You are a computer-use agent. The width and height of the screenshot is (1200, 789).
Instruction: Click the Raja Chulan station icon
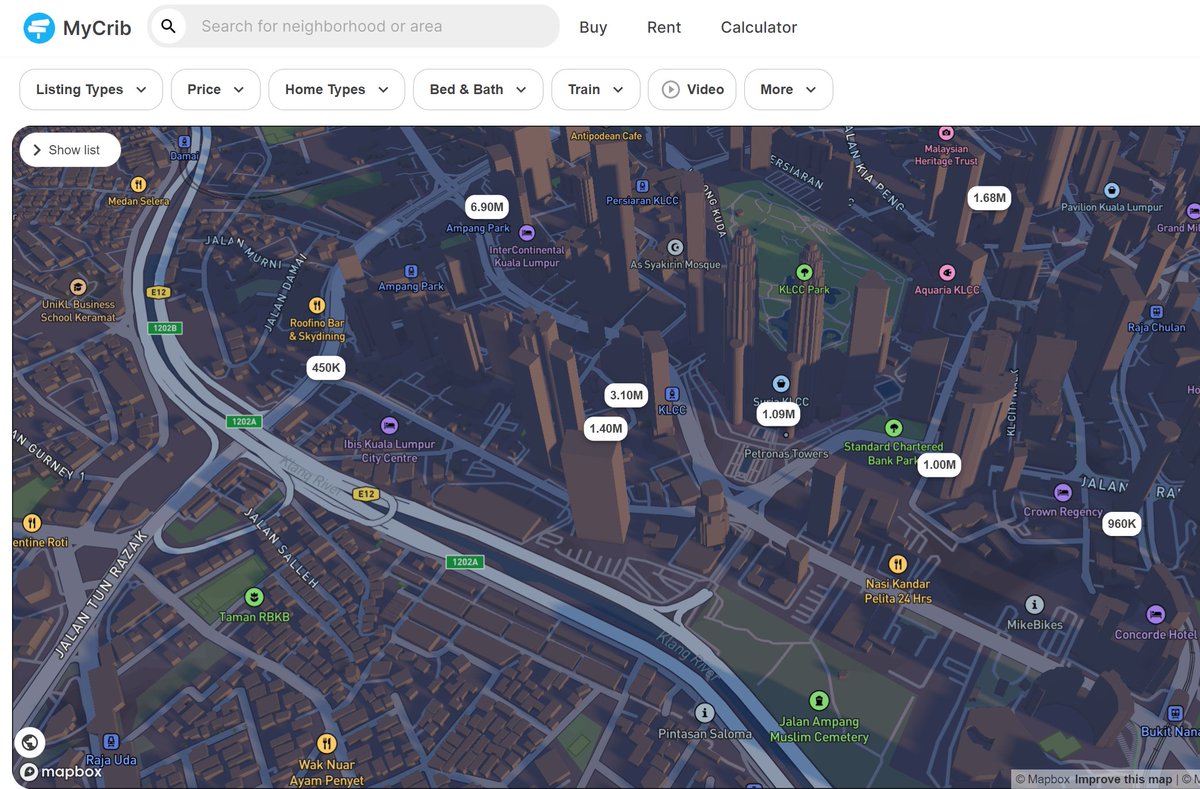1156,311
